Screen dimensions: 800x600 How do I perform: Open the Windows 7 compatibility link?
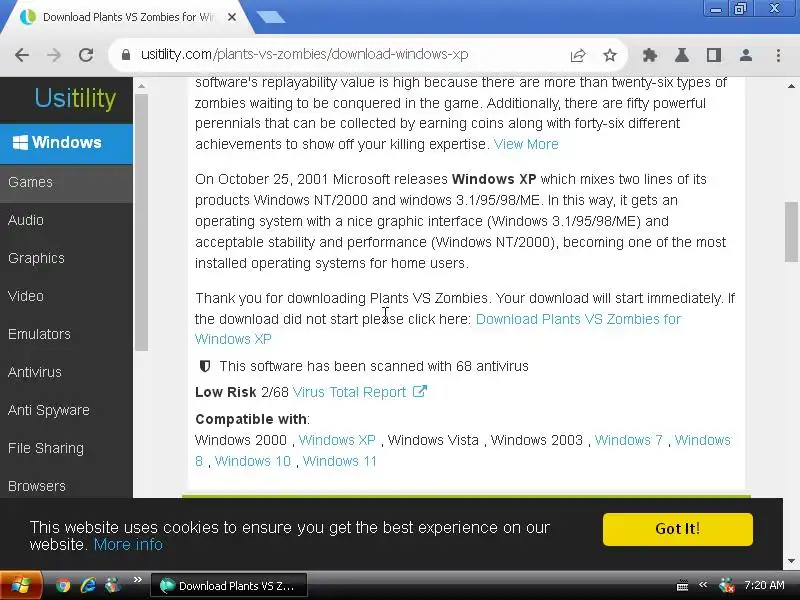(629, 440)
